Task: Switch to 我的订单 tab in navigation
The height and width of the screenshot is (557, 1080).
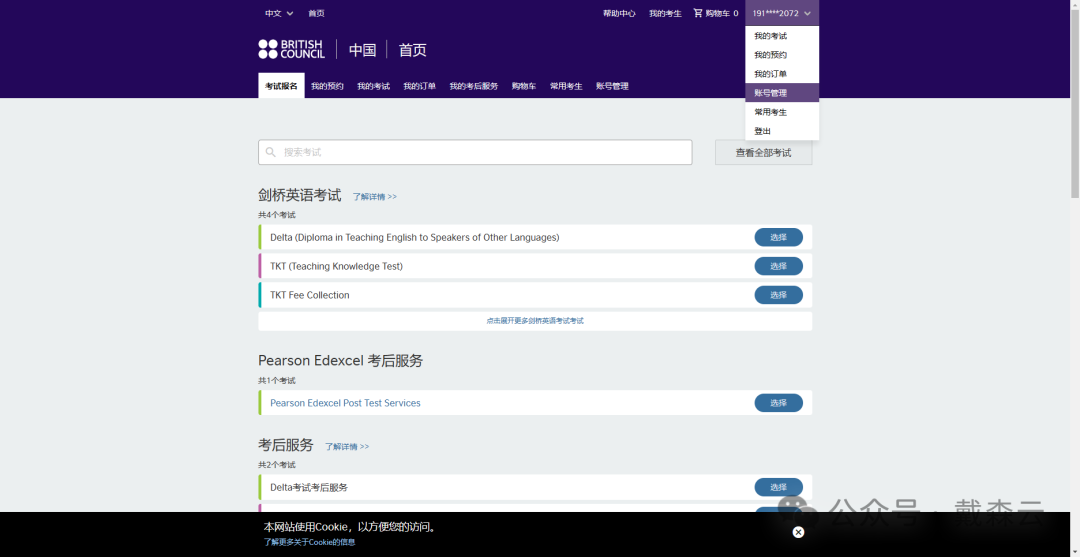Action: (x=419, y=86)
